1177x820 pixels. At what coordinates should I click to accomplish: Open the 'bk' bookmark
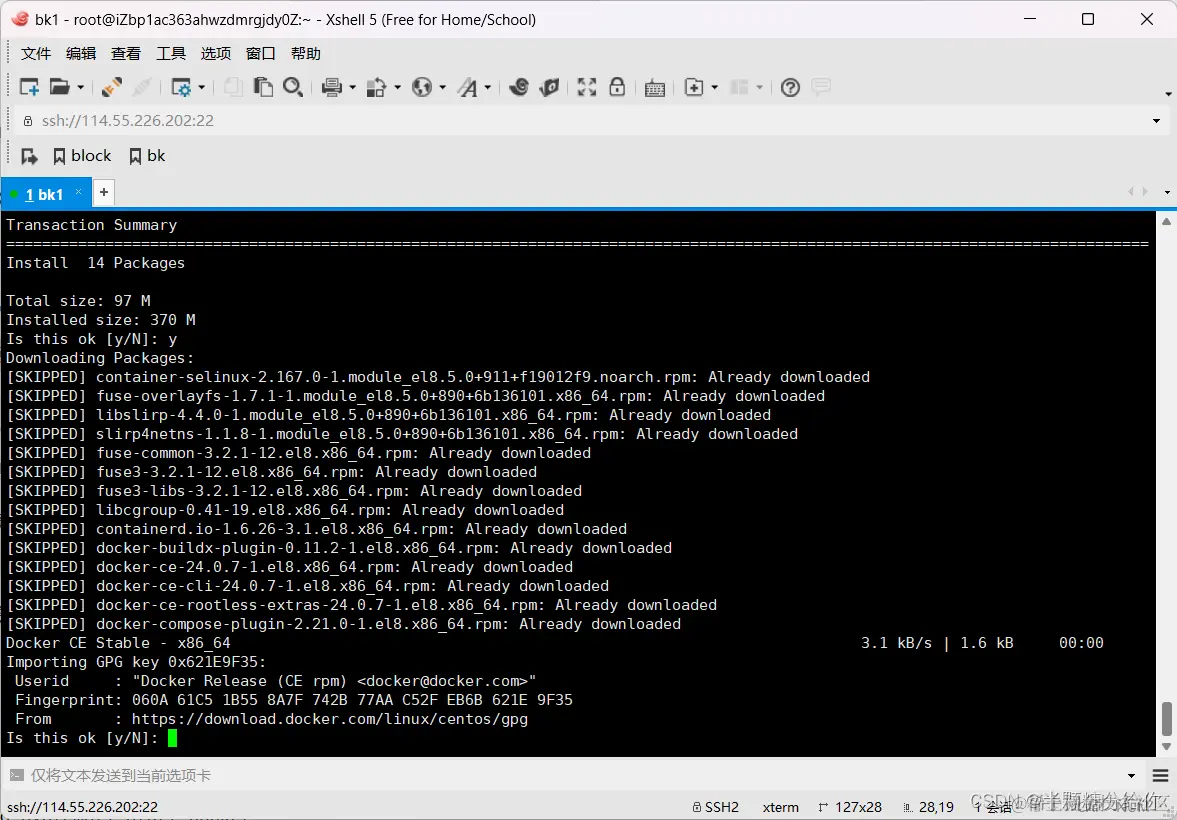click(x=147, y=156)
